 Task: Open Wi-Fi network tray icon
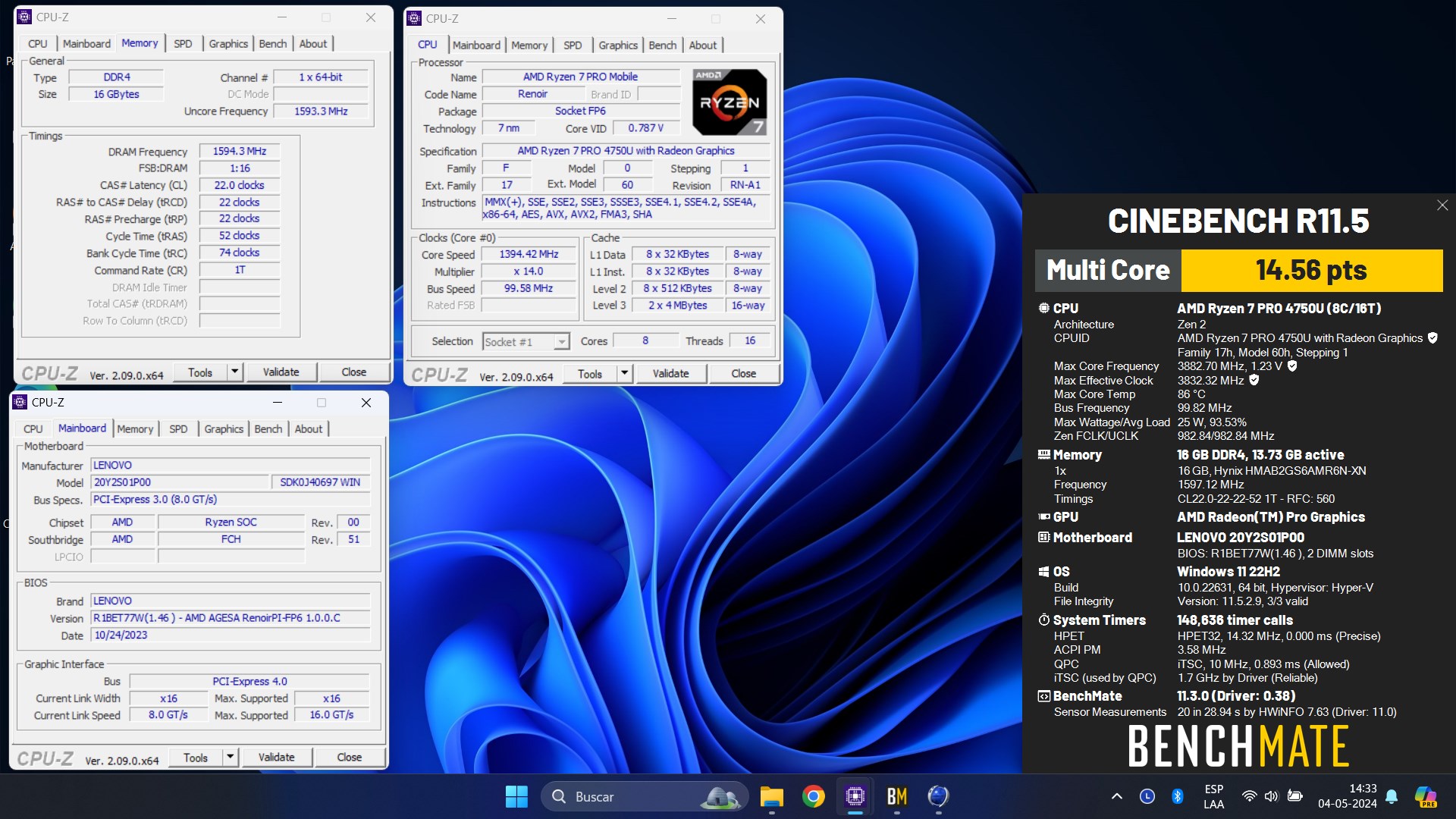(x=1249, y=796)
